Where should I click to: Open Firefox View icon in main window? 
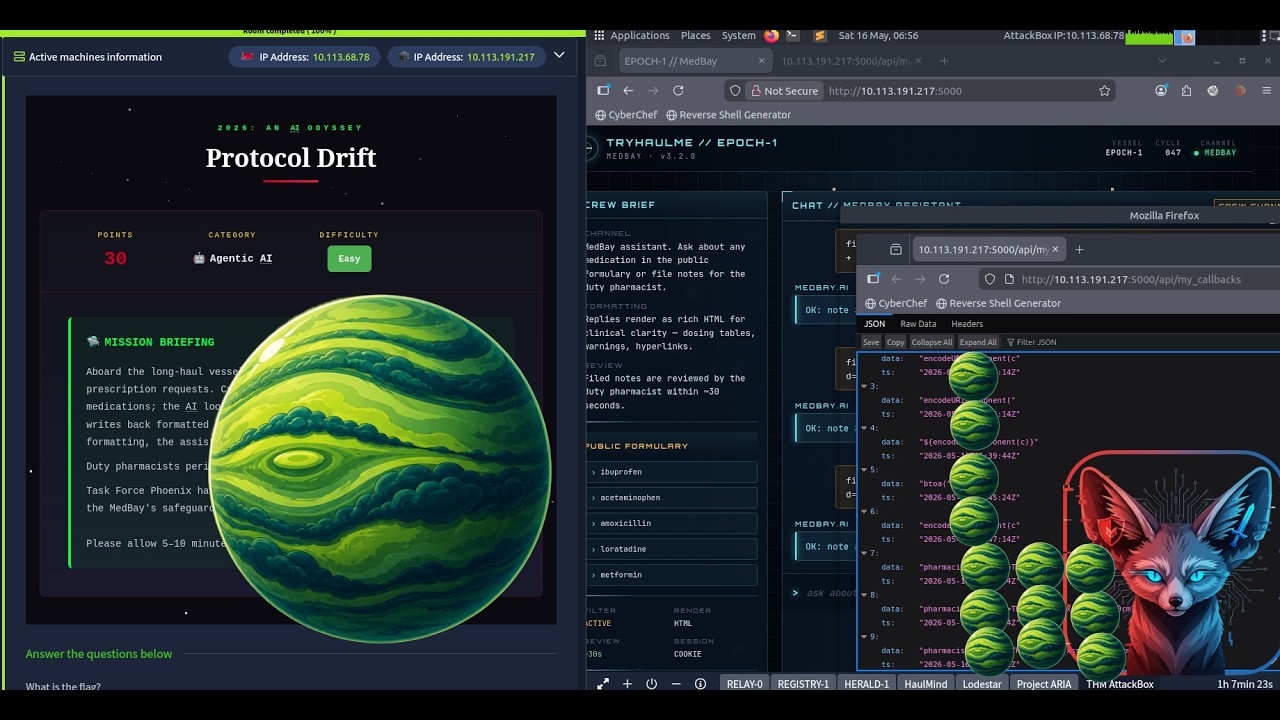point(600,61)
